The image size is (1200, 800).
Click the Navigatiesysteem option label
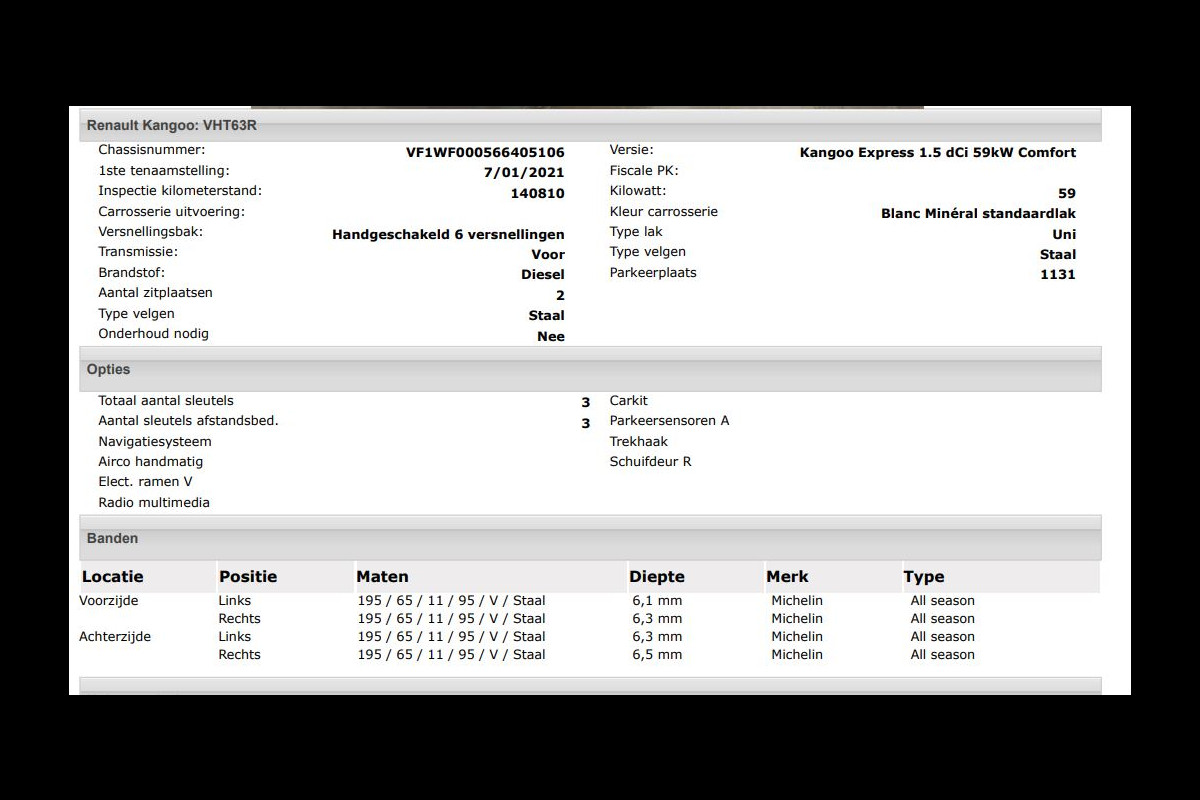pyautogui.click(x=155, y=441)
